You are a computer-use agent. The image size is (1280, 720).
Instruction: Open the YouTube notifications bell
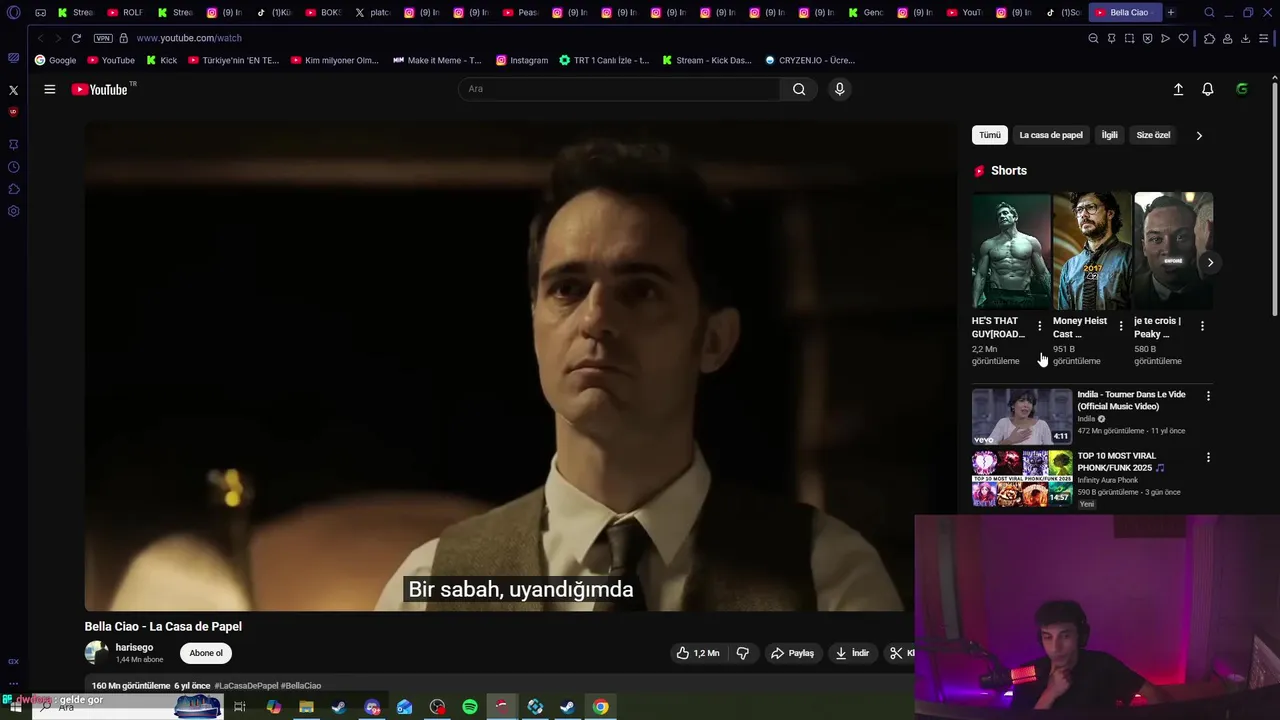[x=1208, y=89]
